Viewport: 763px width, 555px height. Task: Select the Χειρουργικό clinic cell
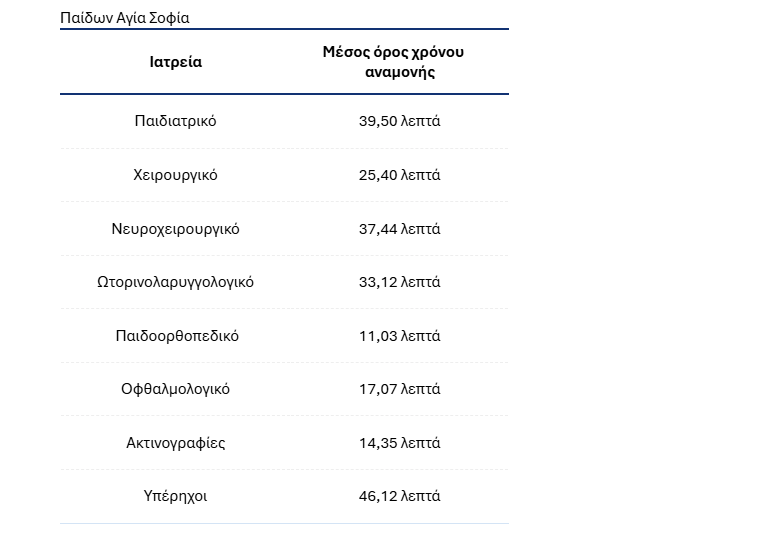[x=175, y=175]
